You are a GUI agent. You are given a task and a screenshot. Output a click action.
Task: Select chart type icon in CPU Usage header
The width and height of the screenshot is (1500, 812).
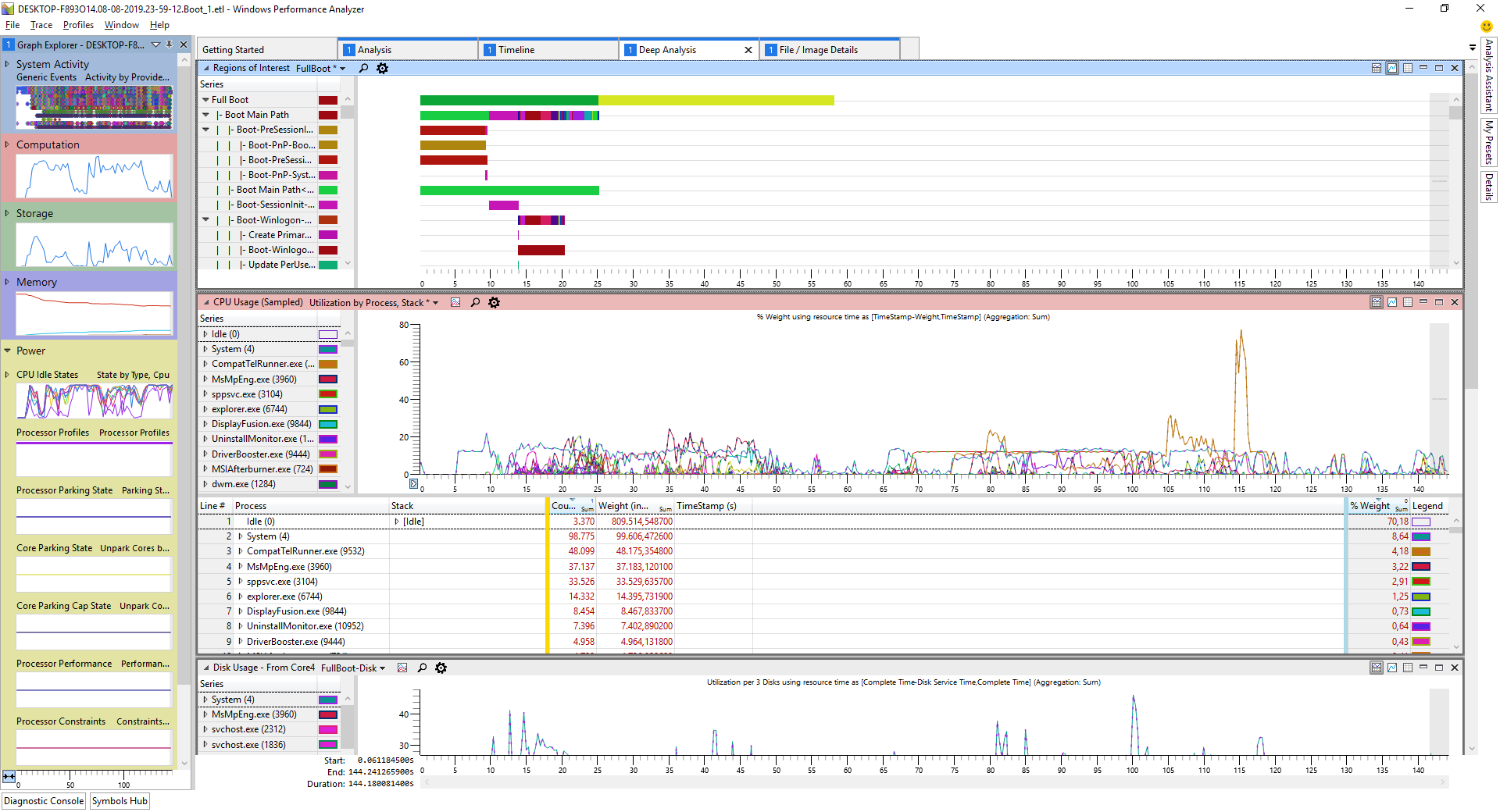click(455, 303)
